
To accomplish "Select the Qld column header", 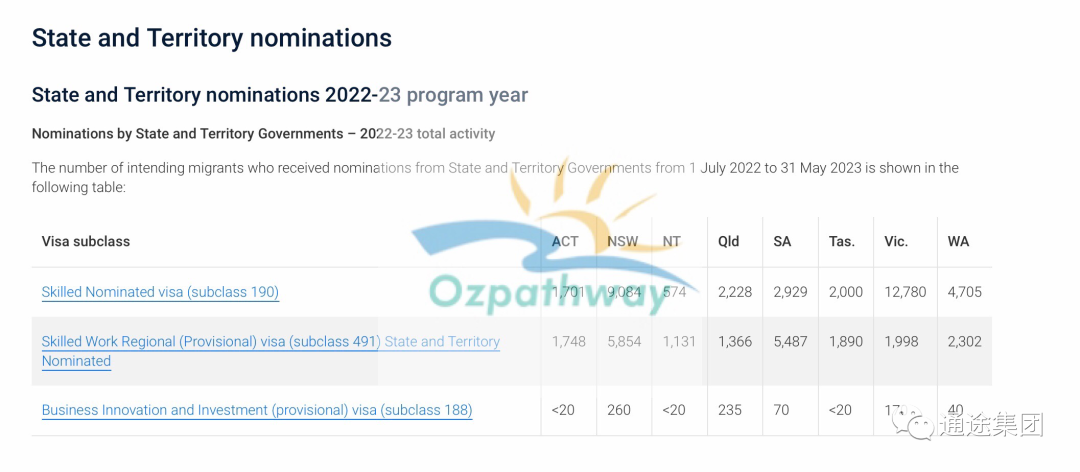I will (728, 241).
